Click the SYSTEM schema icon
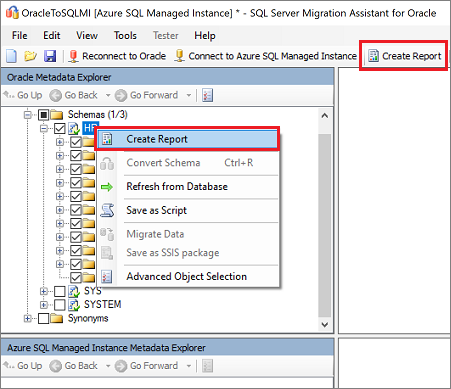 coord(74,305)
